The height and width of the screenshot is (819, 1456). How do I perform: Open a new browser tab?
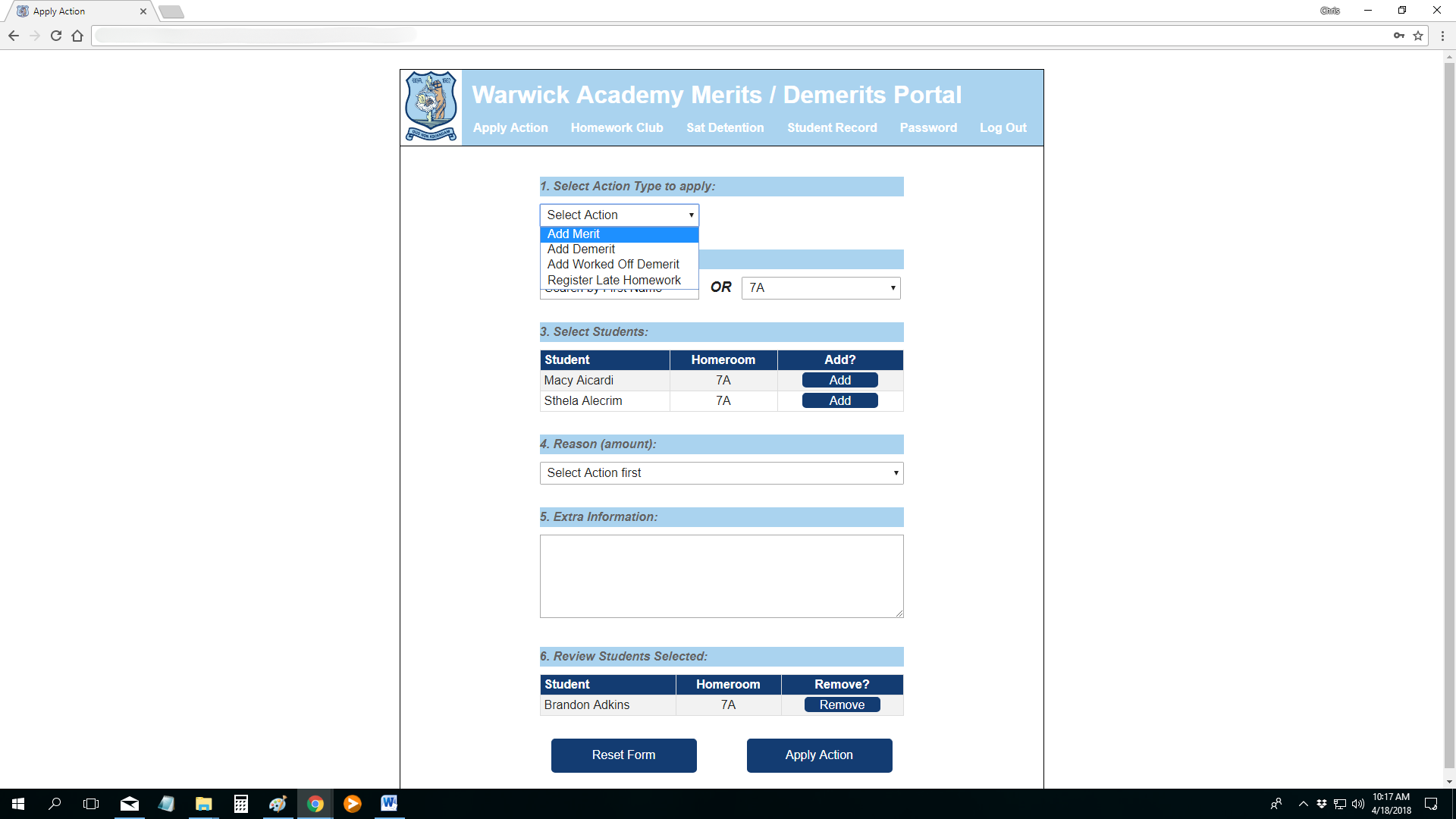171,11
